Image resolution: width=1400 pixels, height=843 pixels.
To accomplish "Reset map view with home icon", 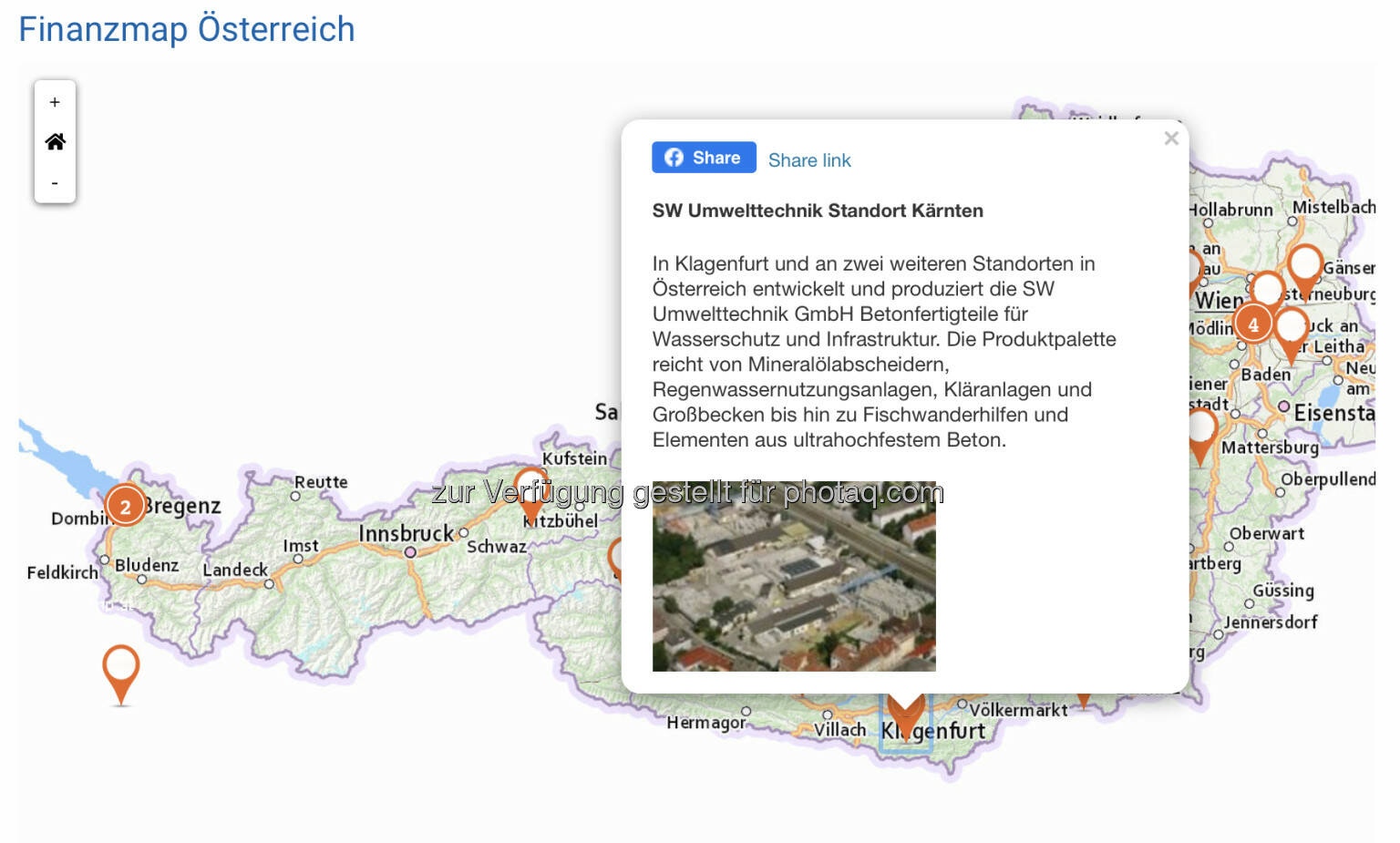I will tap(55, 142).
